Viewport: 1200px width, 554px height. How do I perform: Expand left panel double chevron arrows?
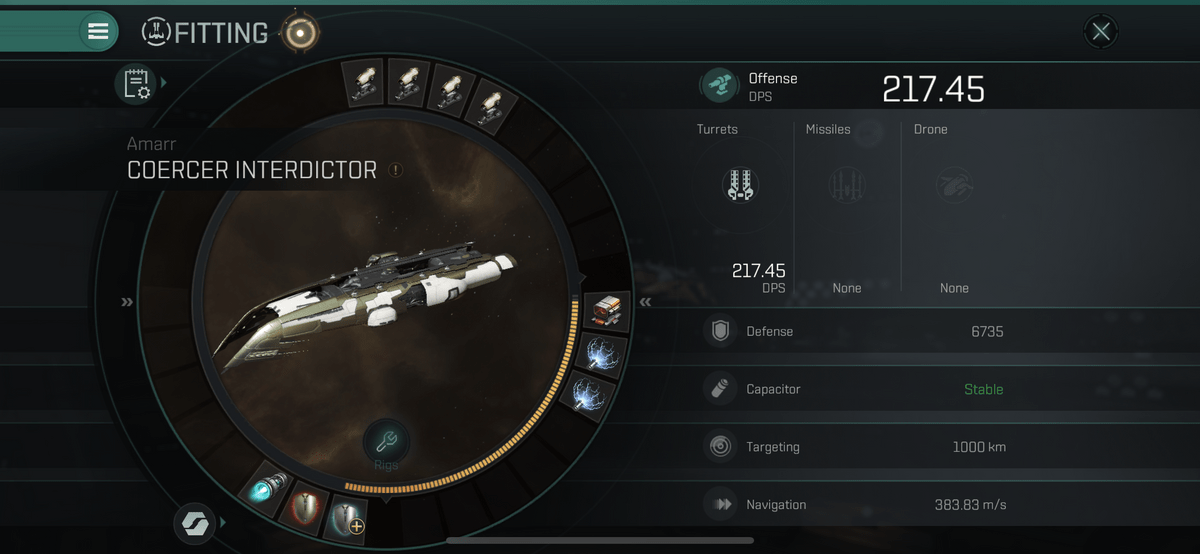pyautogui.click(x=127, y=301)
